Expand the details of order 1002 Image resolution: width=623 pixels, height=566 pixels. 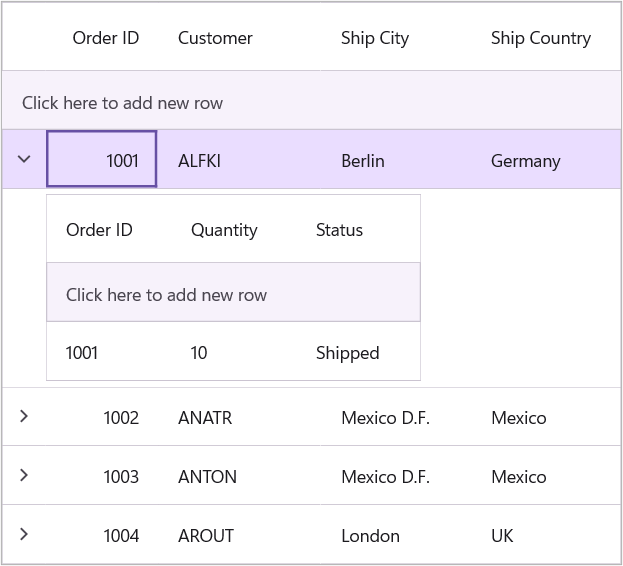tap(25, 416)
